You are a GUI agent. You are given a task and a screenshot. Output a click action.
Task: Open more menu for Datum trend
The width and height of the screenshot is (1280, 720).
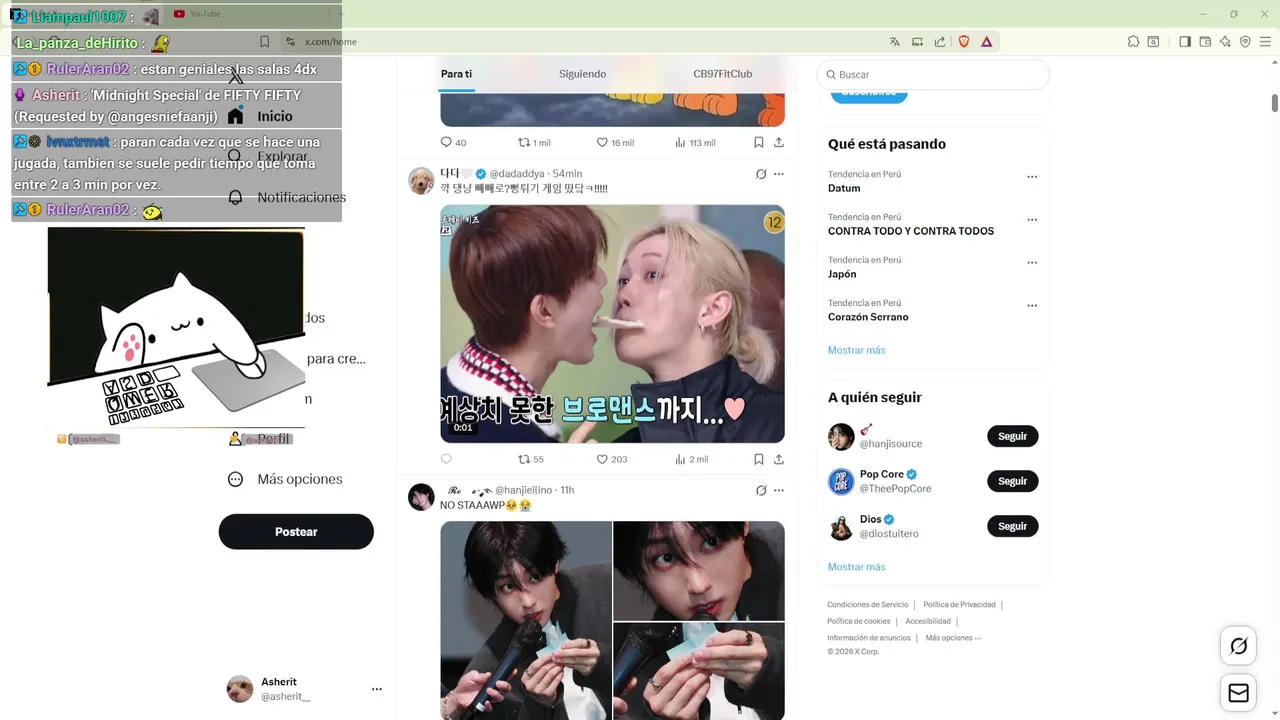coord(1032,177)
